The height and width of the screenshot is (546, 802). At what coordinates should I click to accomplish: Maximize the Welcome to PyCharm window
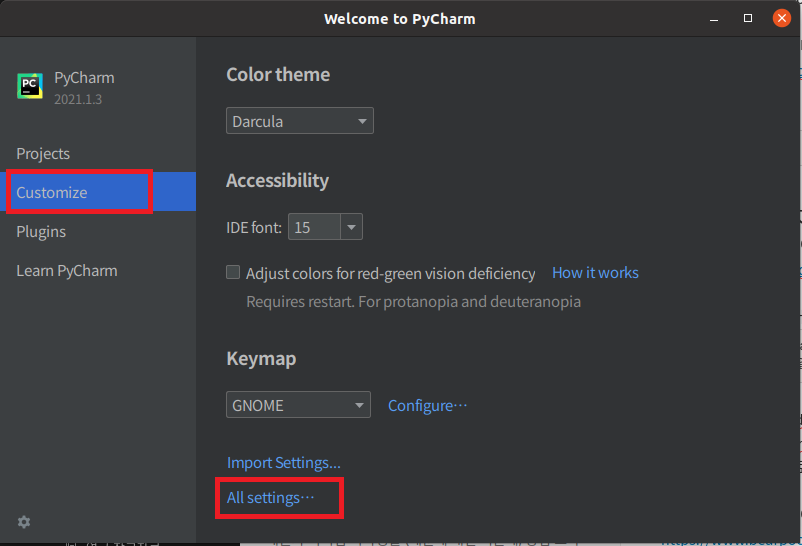(x=748, y=18)
